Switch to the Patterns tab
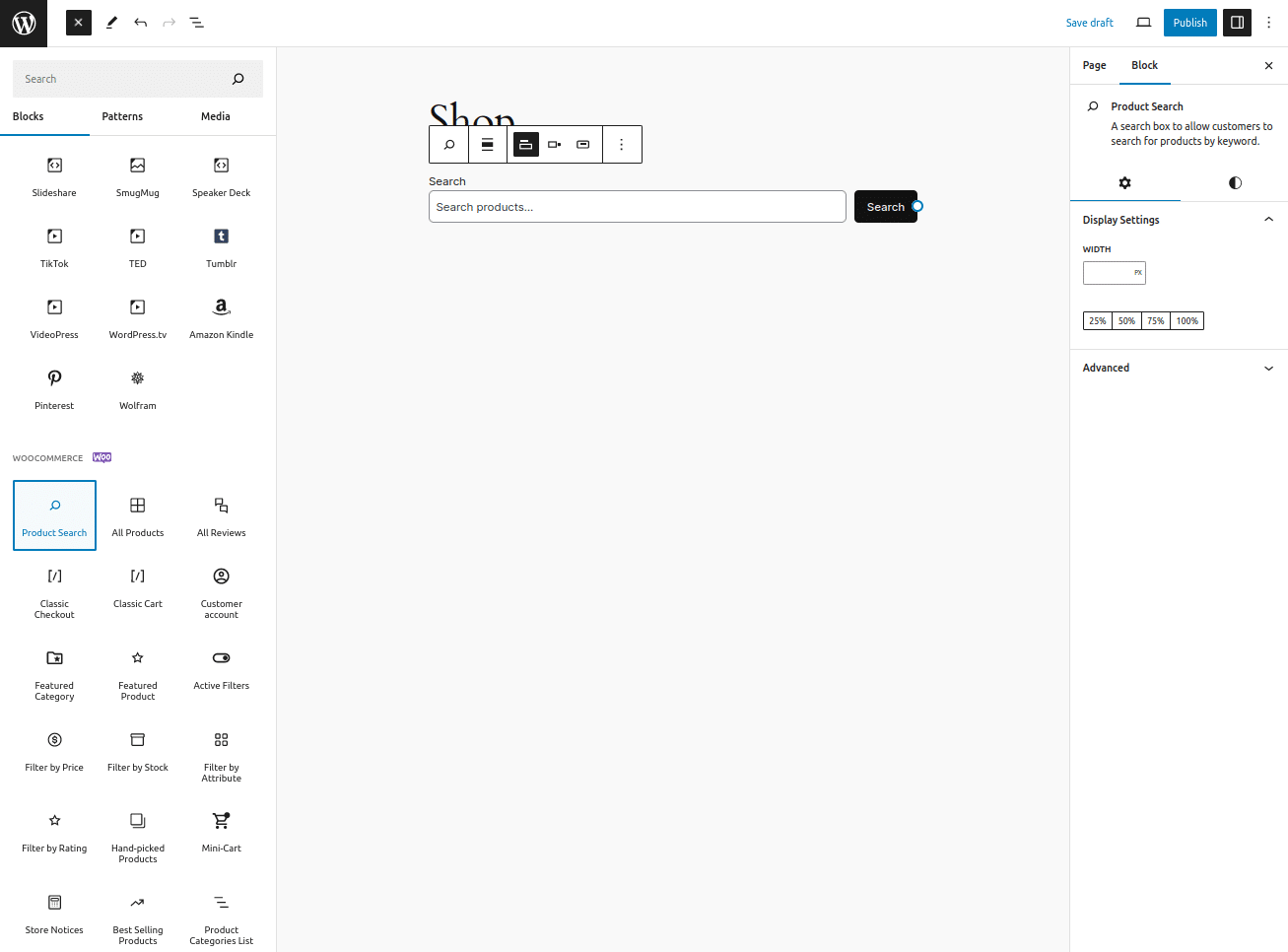This screenshot has height=952, width=1288. [x=122, y=116]
